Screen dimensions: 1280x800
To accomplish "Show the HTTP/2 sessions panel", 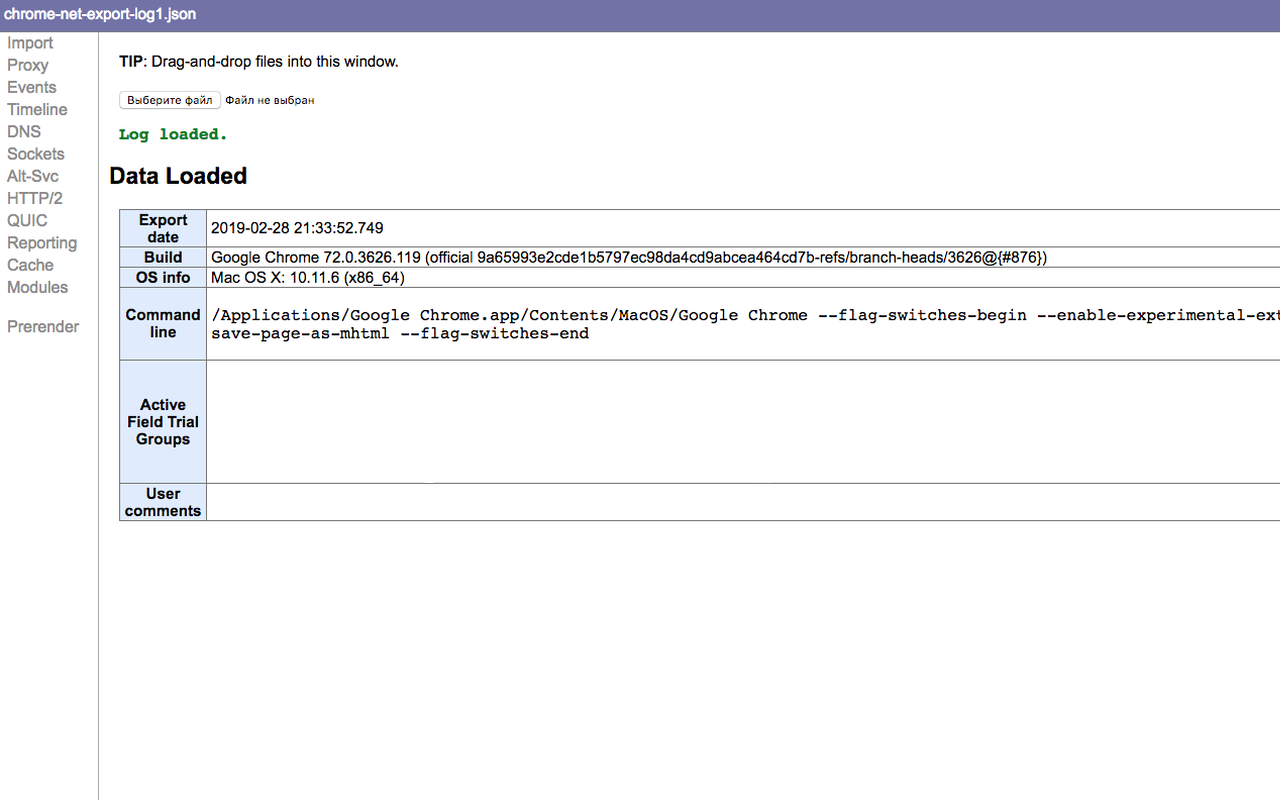I will (x=34, y=198).
